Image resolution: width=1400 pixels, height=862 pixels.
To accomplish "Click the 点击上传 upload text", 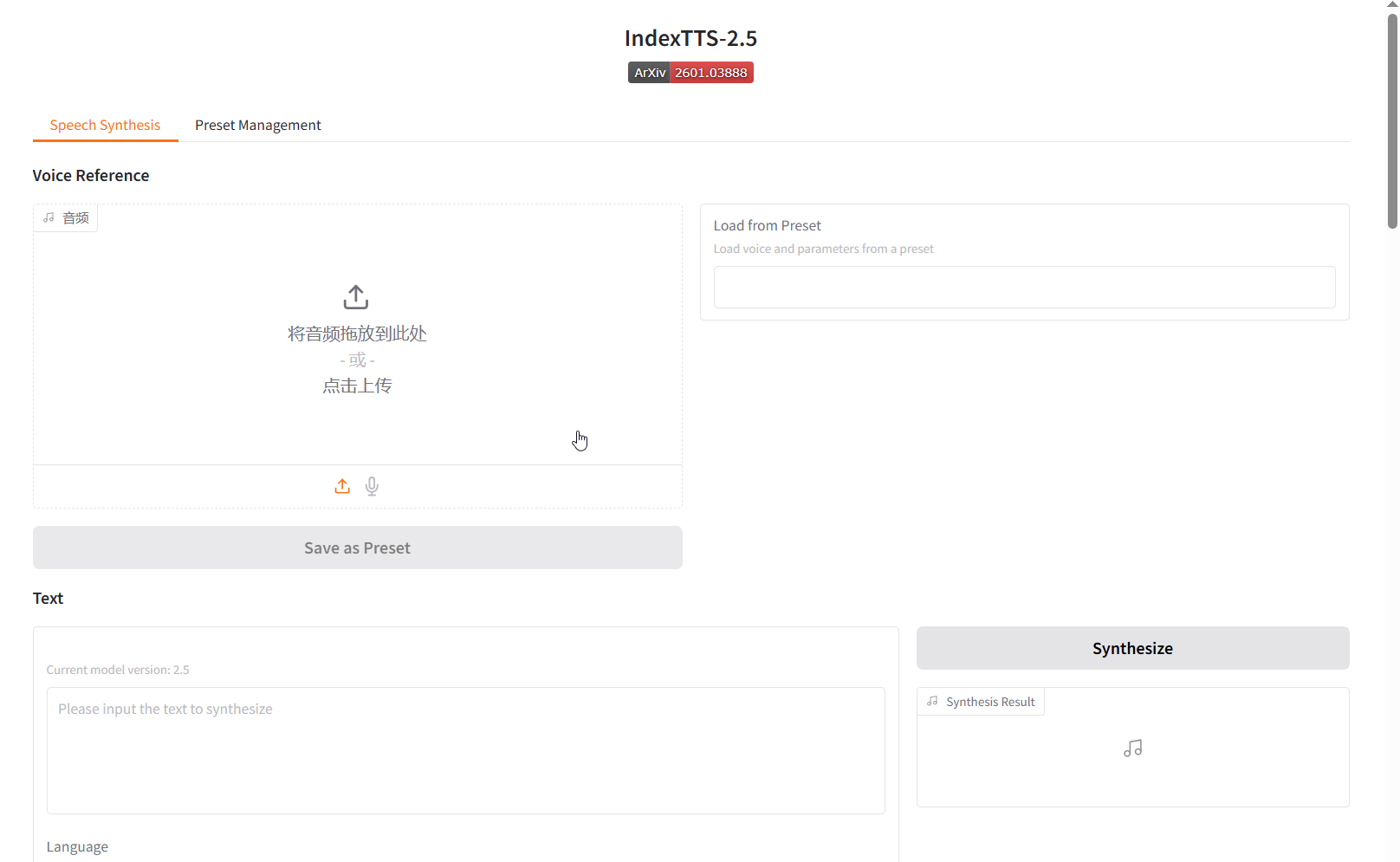I will coord(357,386).
